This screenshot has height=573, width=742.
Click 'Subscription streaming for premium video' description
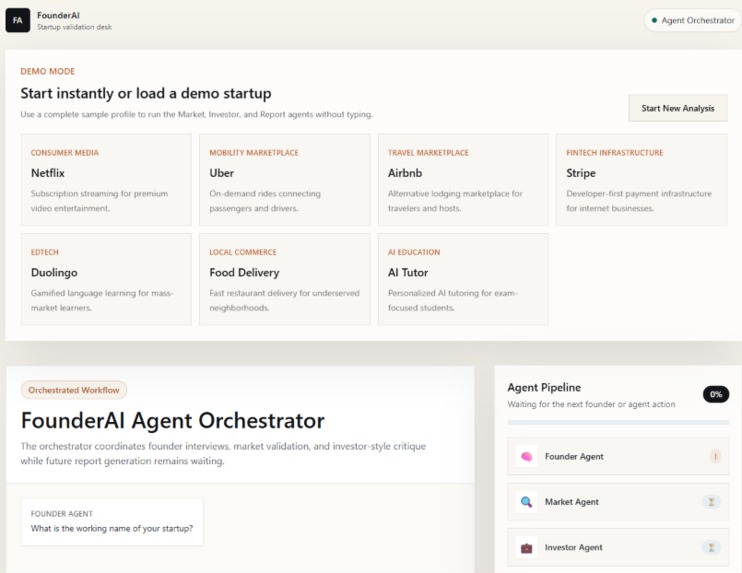[x=99, y=201]
